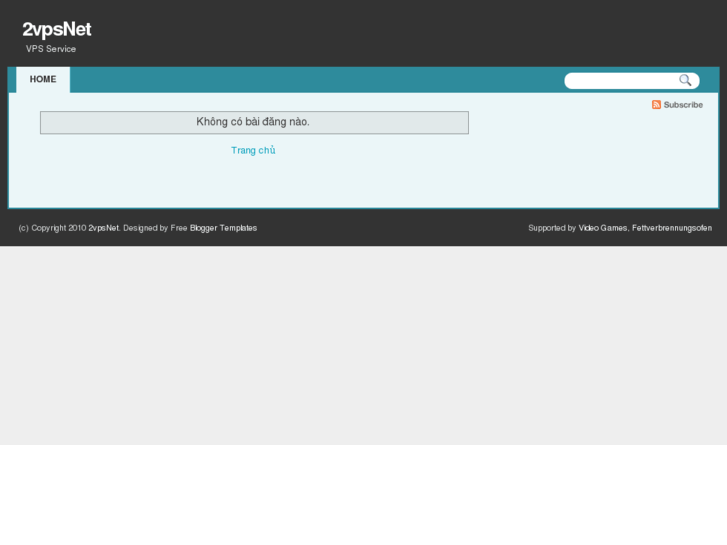Open the Blogger Templates footer link

point(223,228)
